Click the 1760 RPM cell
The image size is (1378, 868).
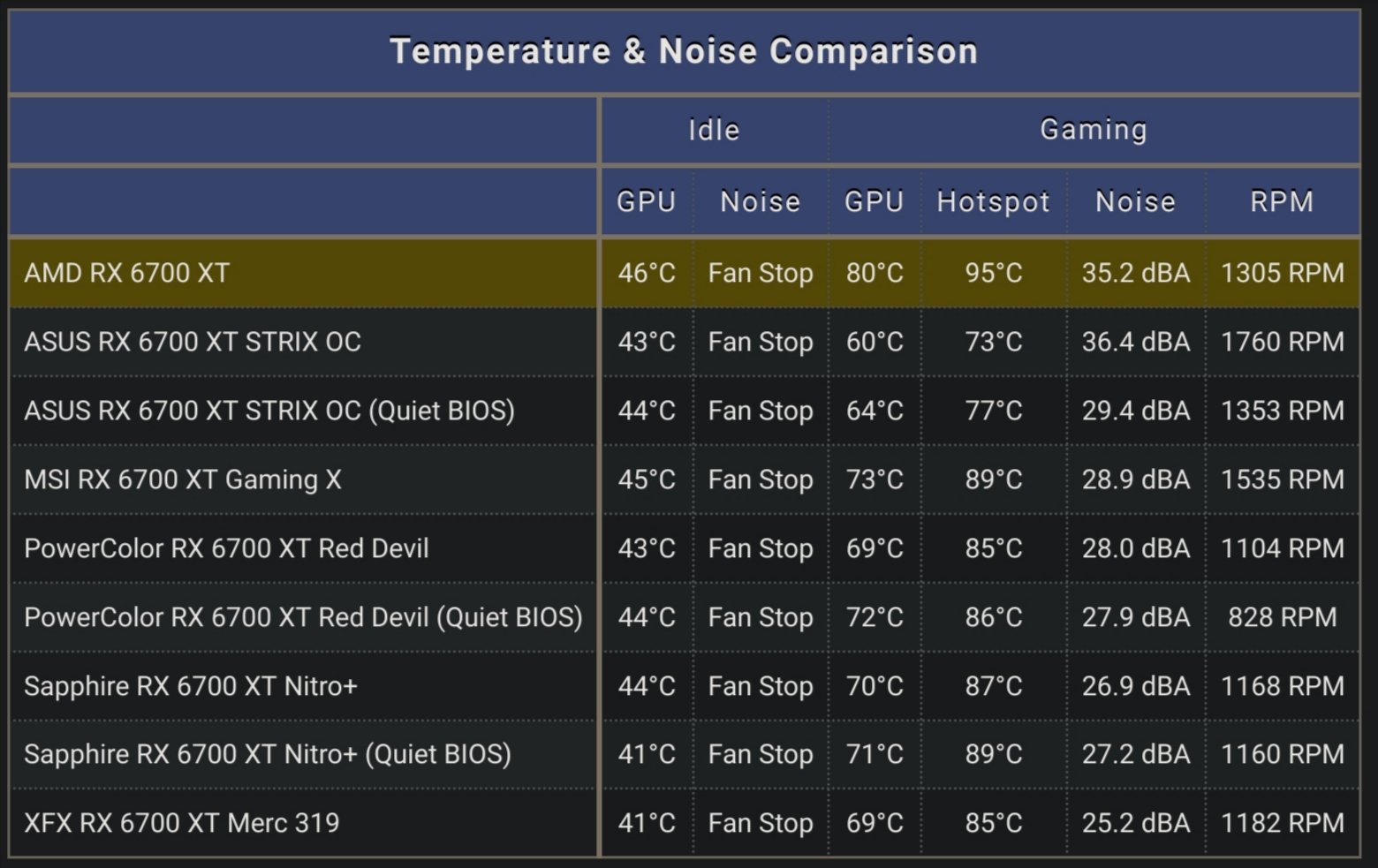[x=1282, y=342]
